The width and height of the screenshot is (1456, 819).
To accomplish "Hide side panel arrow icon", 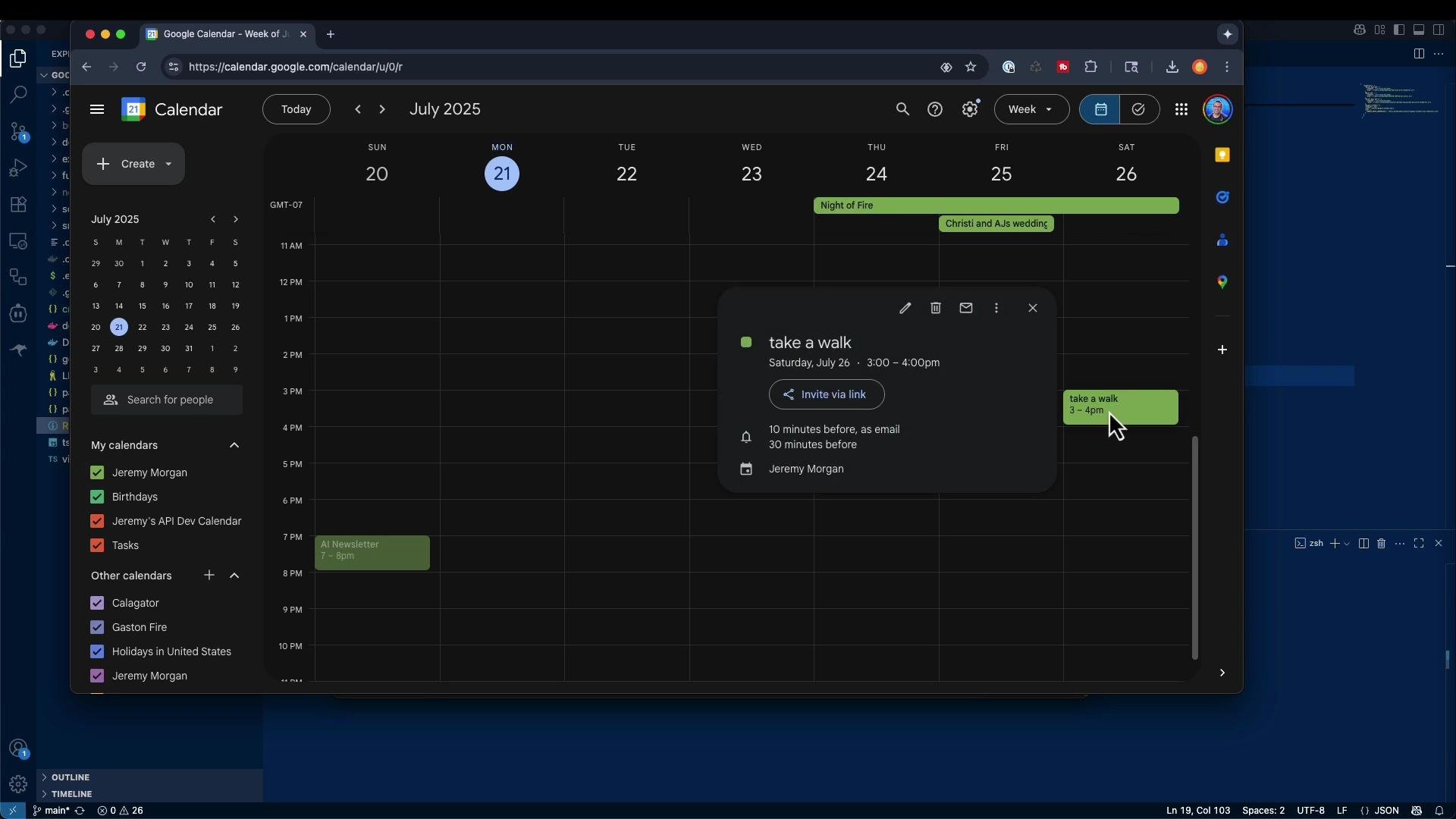I will pos(1222,673).
